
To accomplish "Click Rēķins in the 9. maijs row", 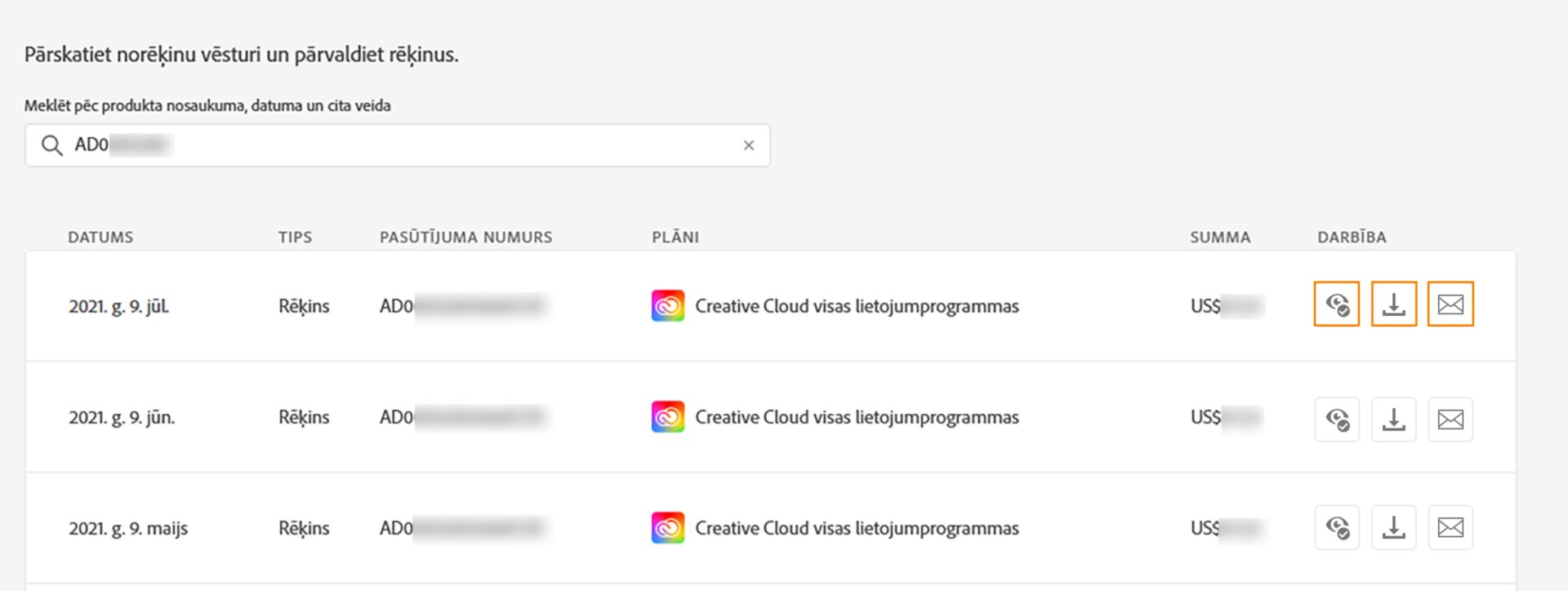I will pyautogui.click(x=304, y=529).
